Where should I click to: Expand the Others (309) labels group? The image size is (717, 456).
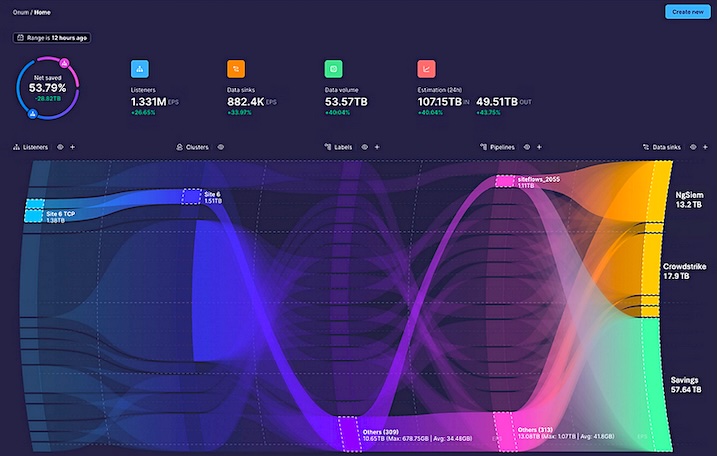pyautogui.click(x=350, y=433)
